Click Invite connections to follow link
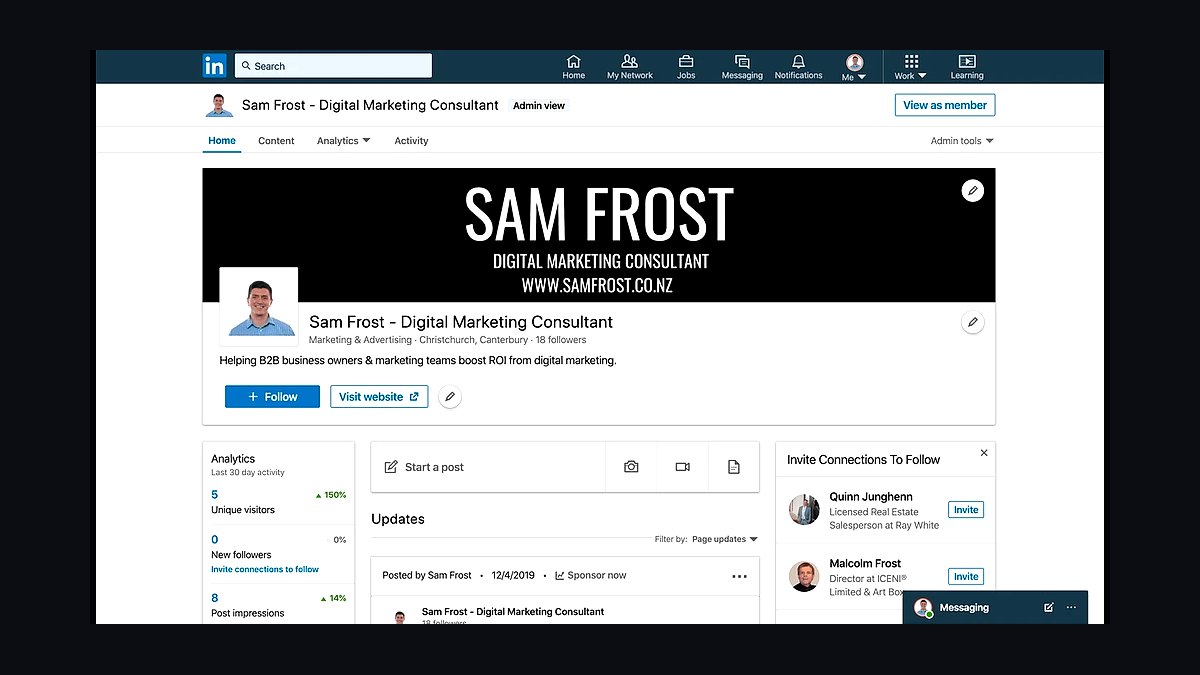Screen dimensions: 1200x675 pyautogui.click(x=265, y=569)
